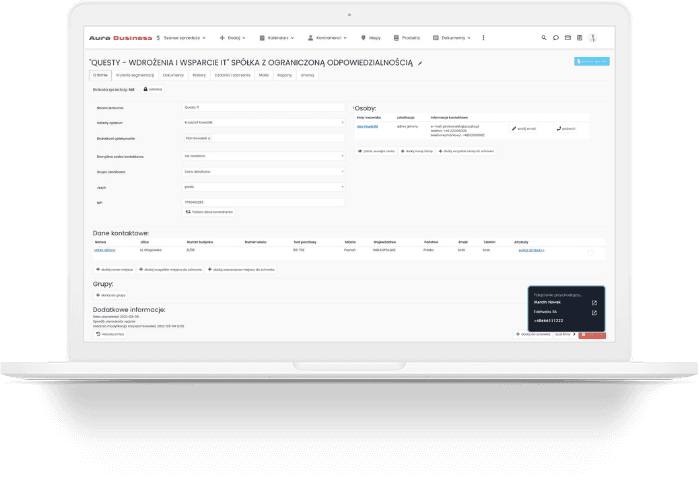Switch to the Rabaty tab
The height and width of the screenshot is (482, 699).
199,75
